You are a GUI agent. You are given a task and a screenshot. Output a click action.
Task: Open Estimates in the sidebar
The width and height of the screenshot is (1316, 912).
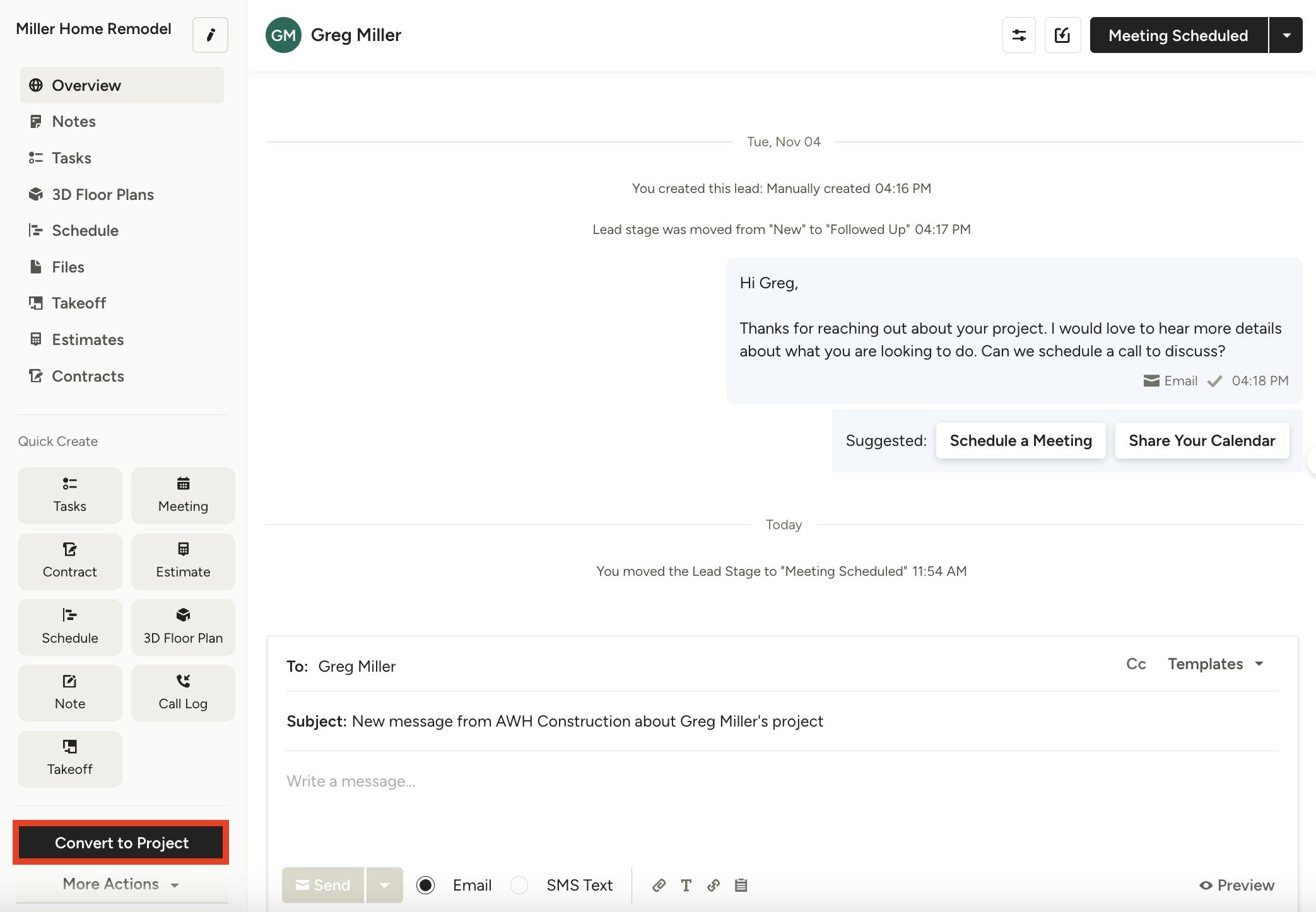[x=87, y=339]
